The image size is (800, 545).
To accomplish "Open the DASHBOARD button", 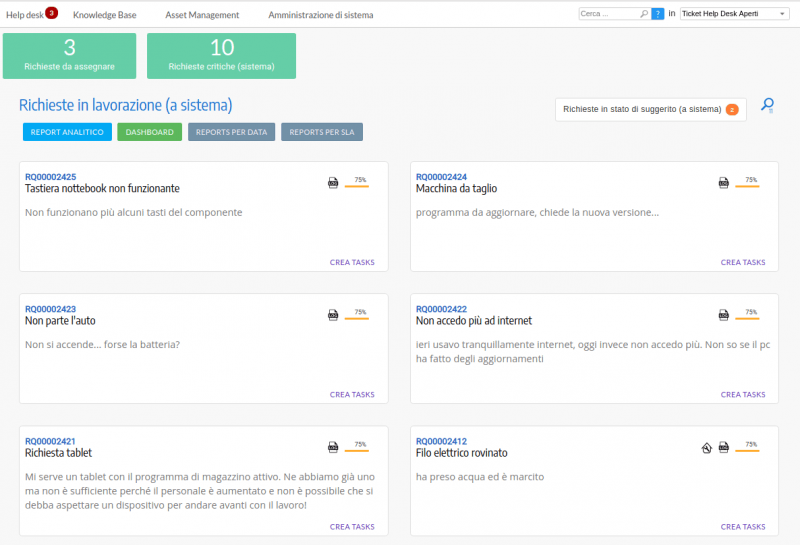I will point(149,132).
